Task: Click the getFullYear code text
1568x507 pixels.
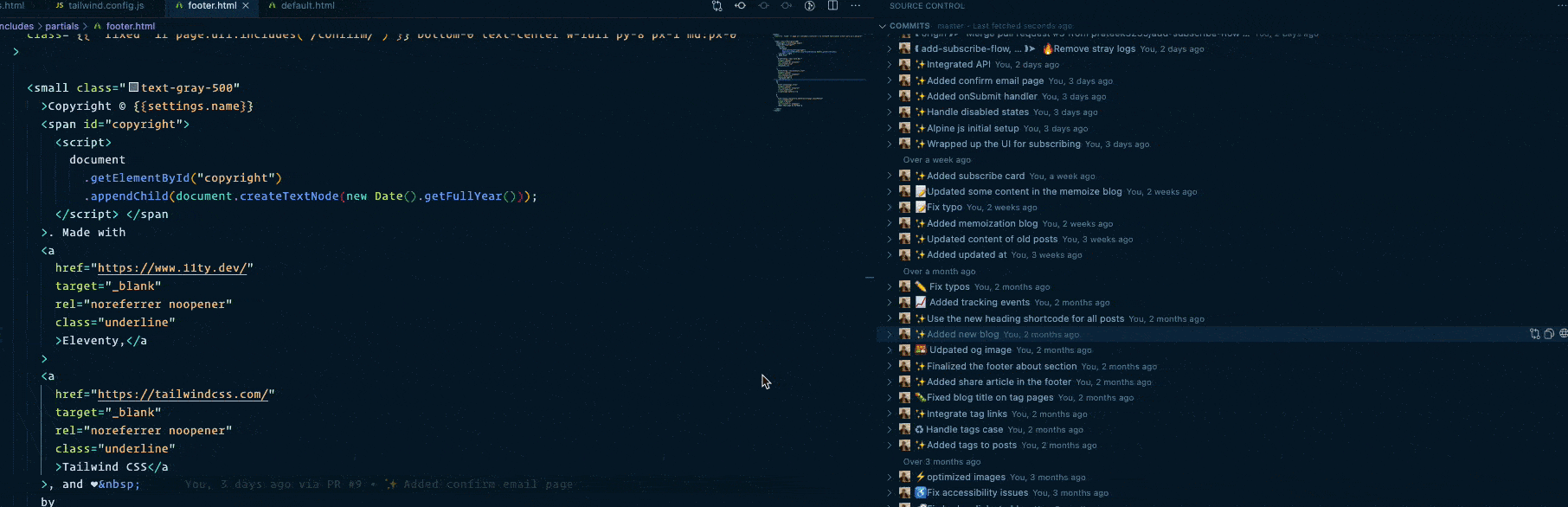Action: 463,196
